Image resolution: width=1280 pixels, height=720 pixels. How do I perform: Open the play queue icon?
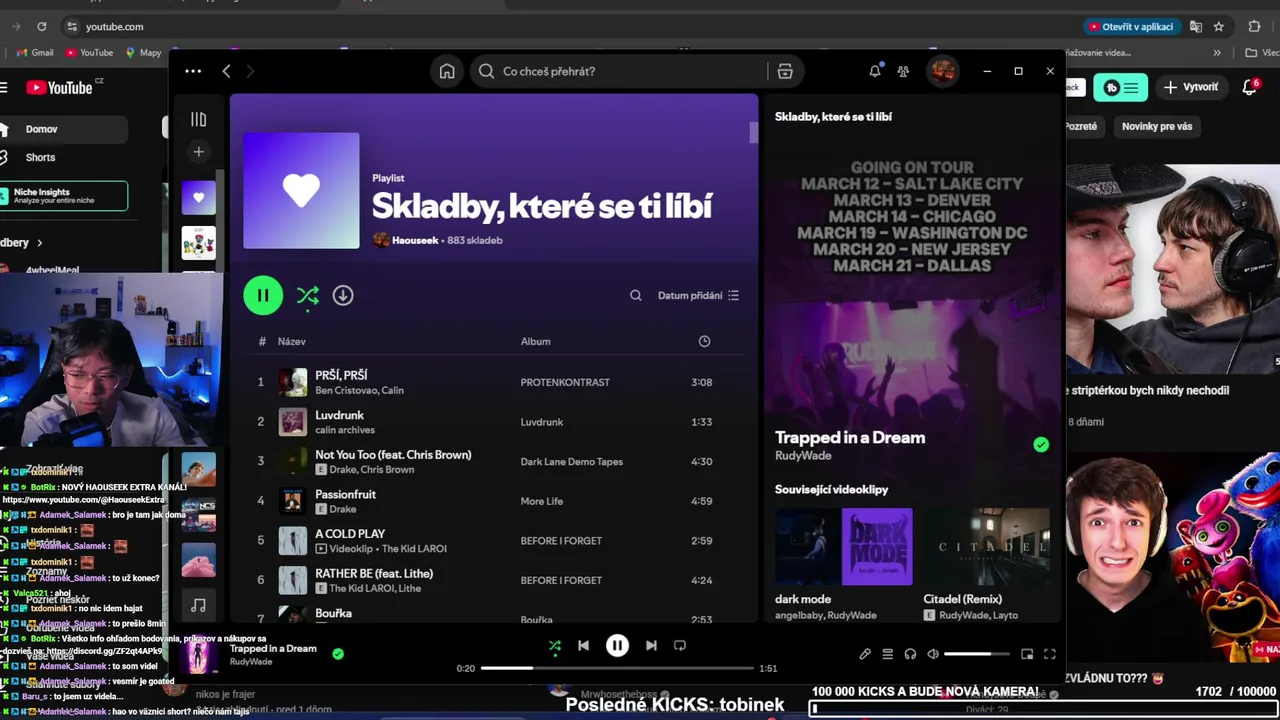887,654
